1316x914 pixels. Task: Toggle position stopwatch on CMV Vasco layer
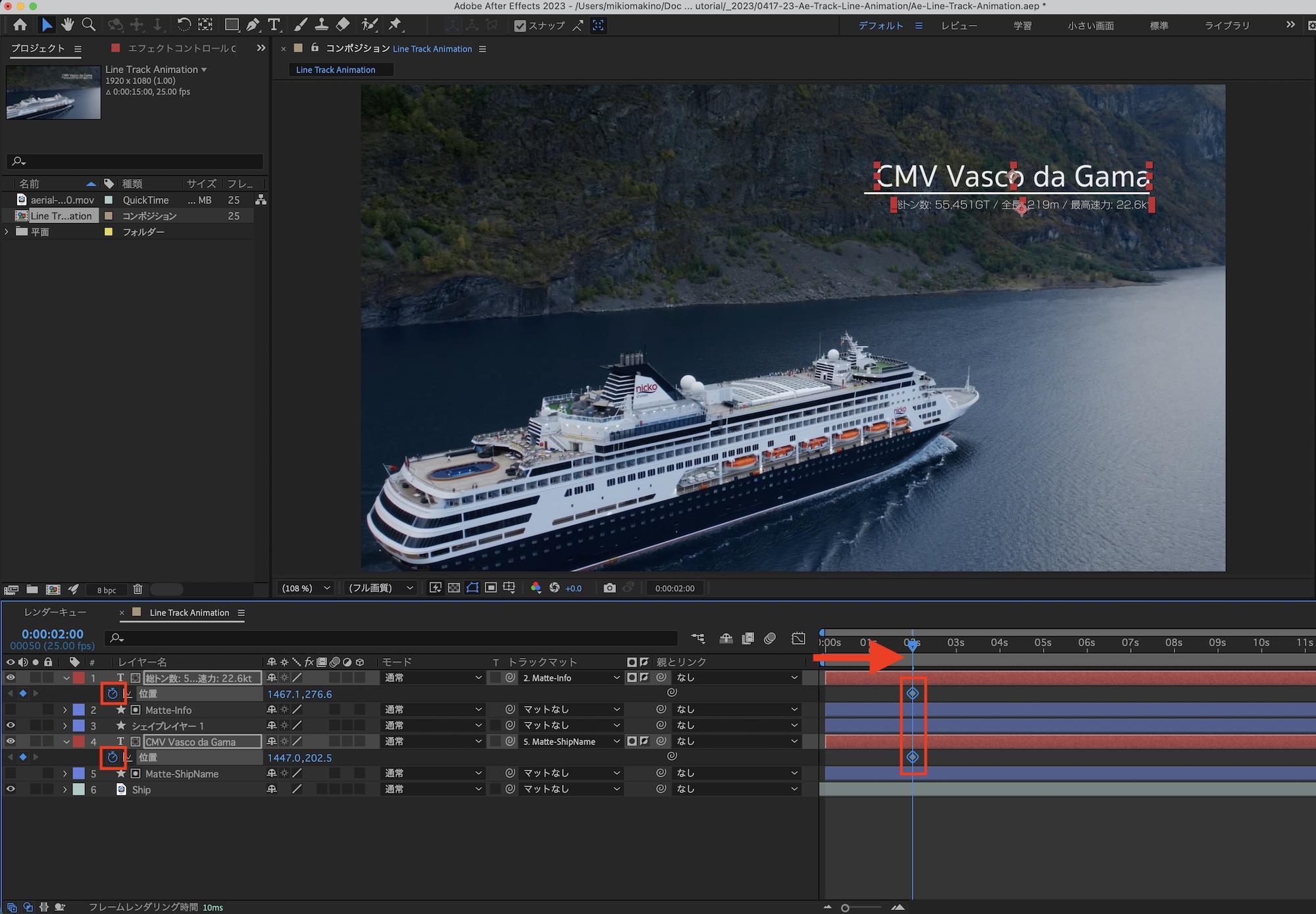pyautogui.click(x=113, y=757)
